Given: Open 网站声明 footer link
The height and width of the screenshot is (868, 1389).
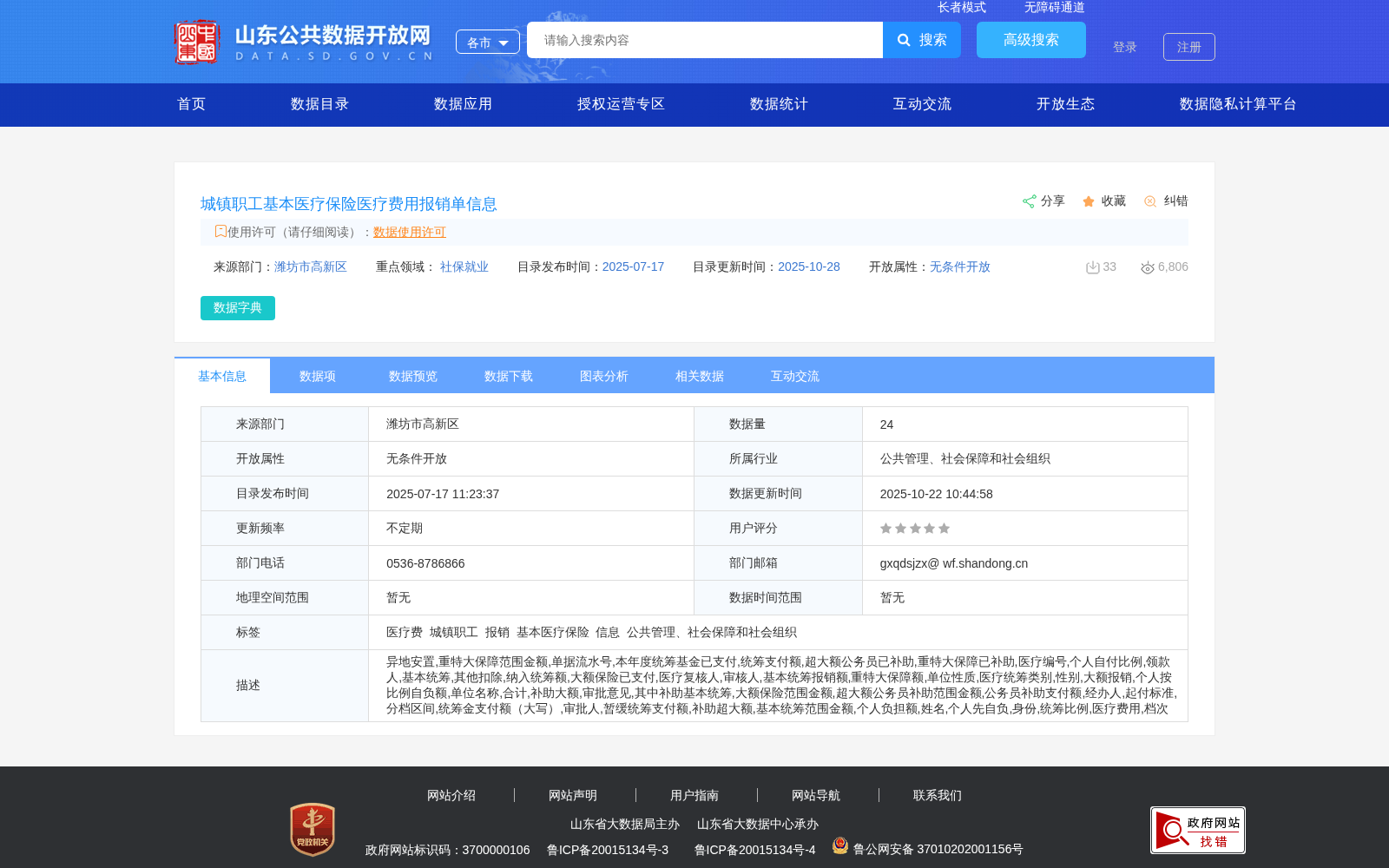Looking at the screenshot, I should click(x=573, y=795).
